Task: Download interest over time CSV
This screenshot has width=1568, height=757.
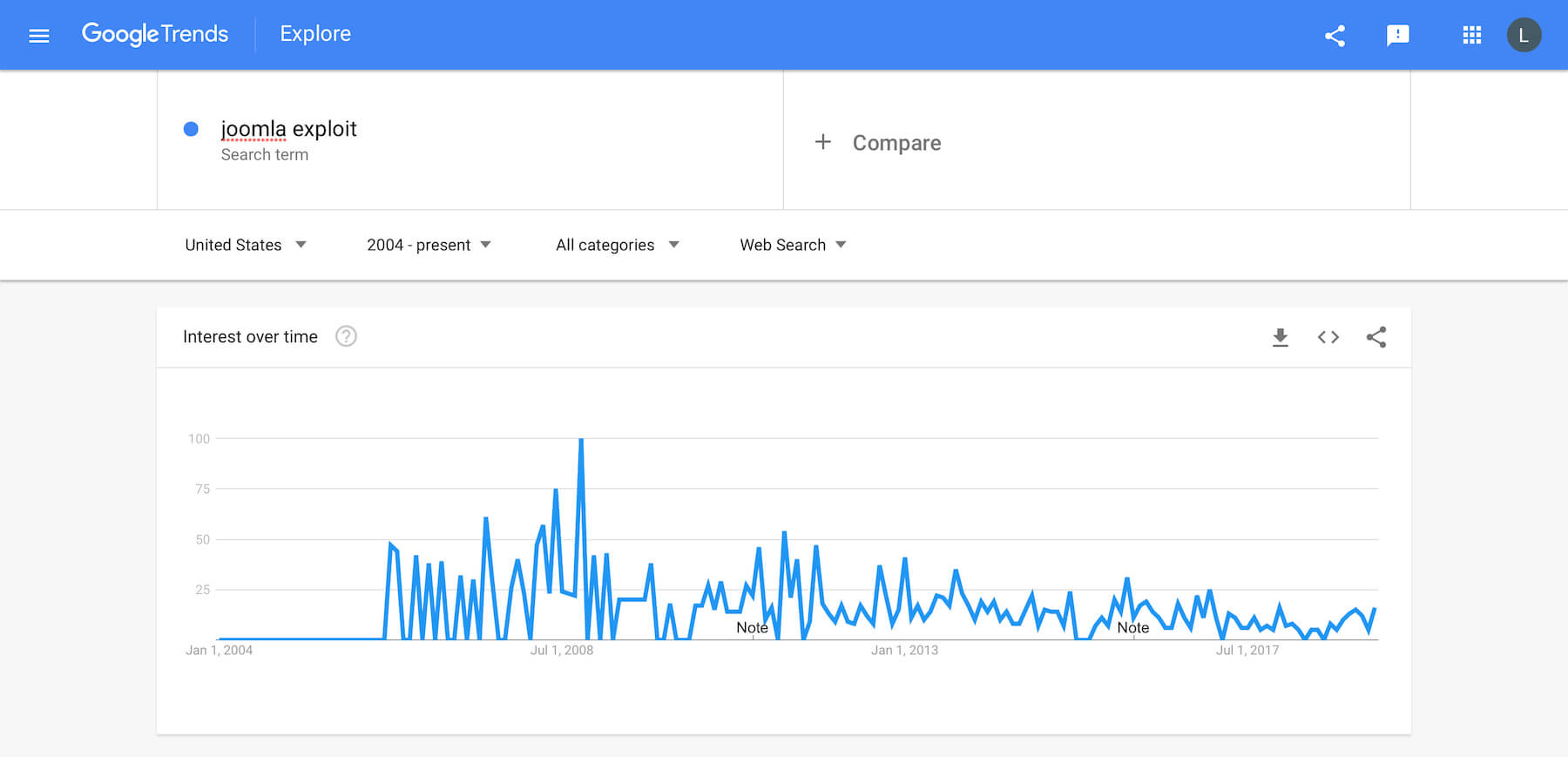Action: tap(1280, 337)
